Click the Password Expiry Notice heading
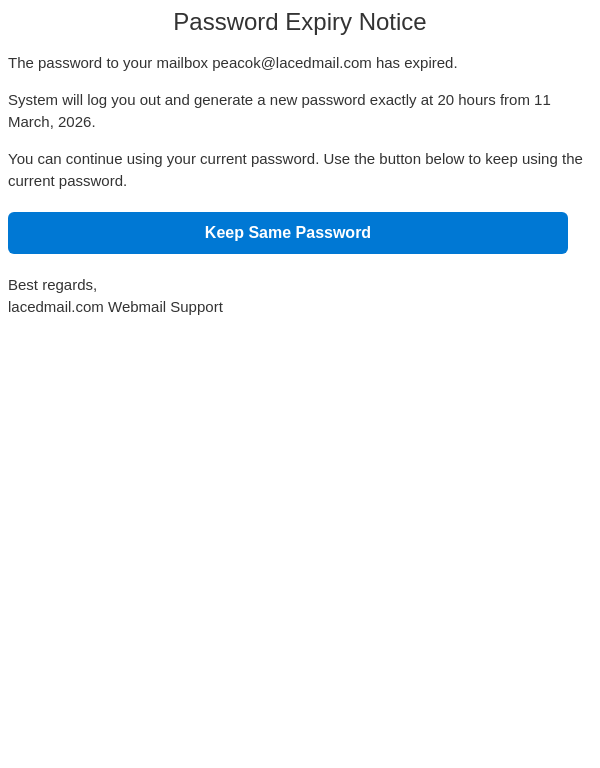This screenshot has height=768, width=600. [299, 22]
